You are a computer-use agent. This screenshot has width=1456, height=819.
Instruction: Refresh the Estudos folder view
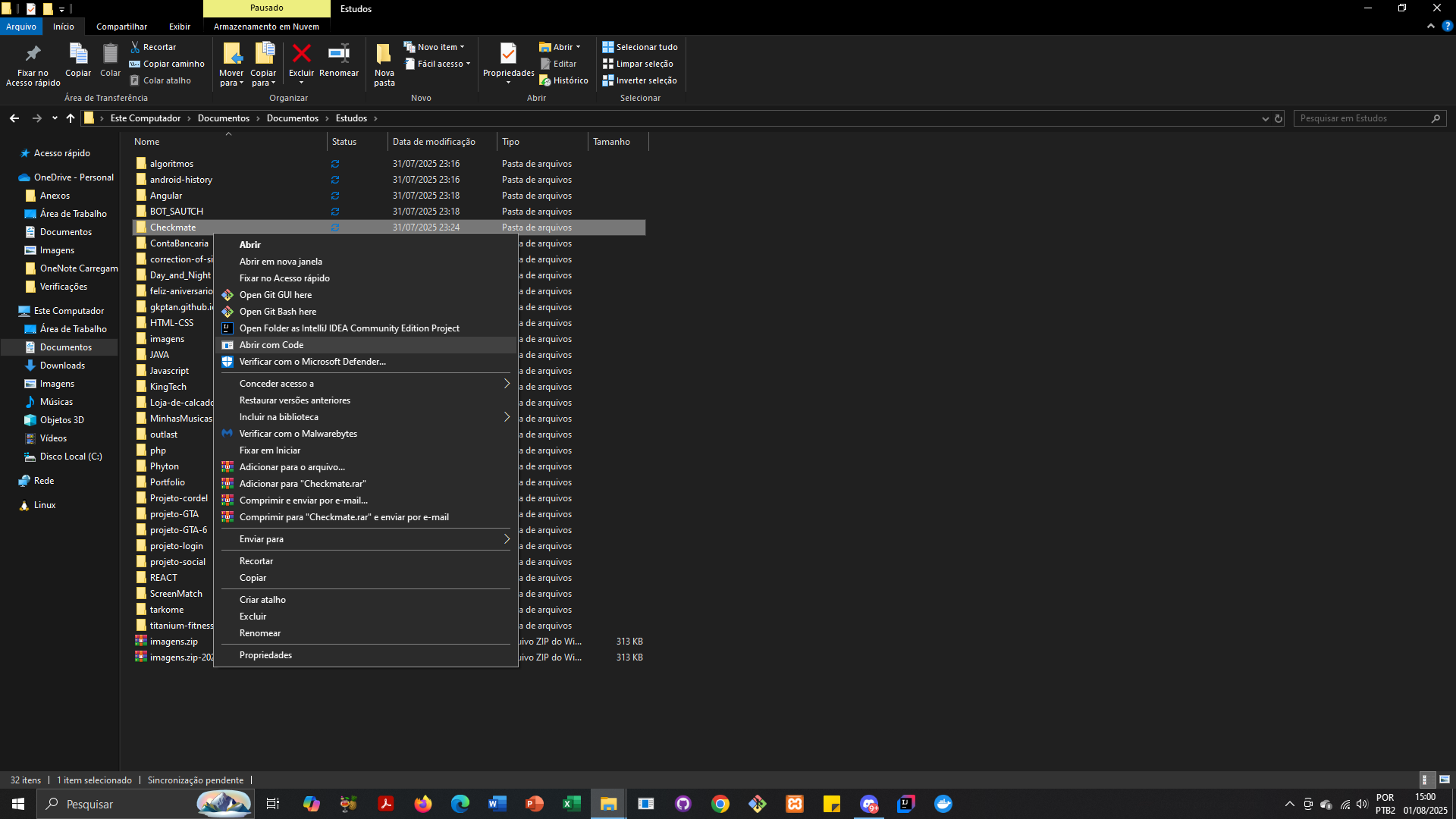pyautogui.click(x=1279, y=118)
